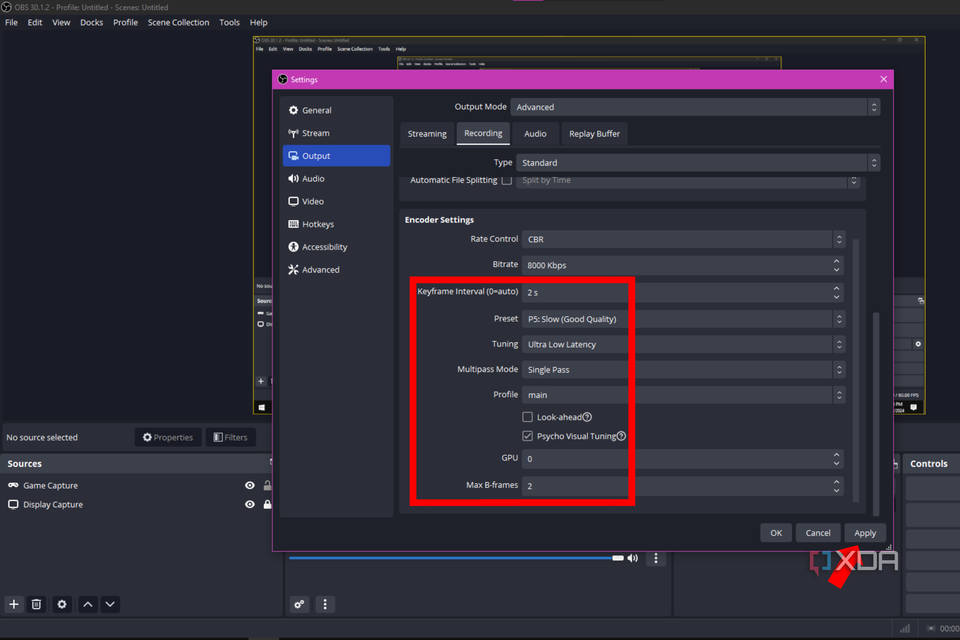
Task: Open Scene Collection menu
Action: pos(178,22)
